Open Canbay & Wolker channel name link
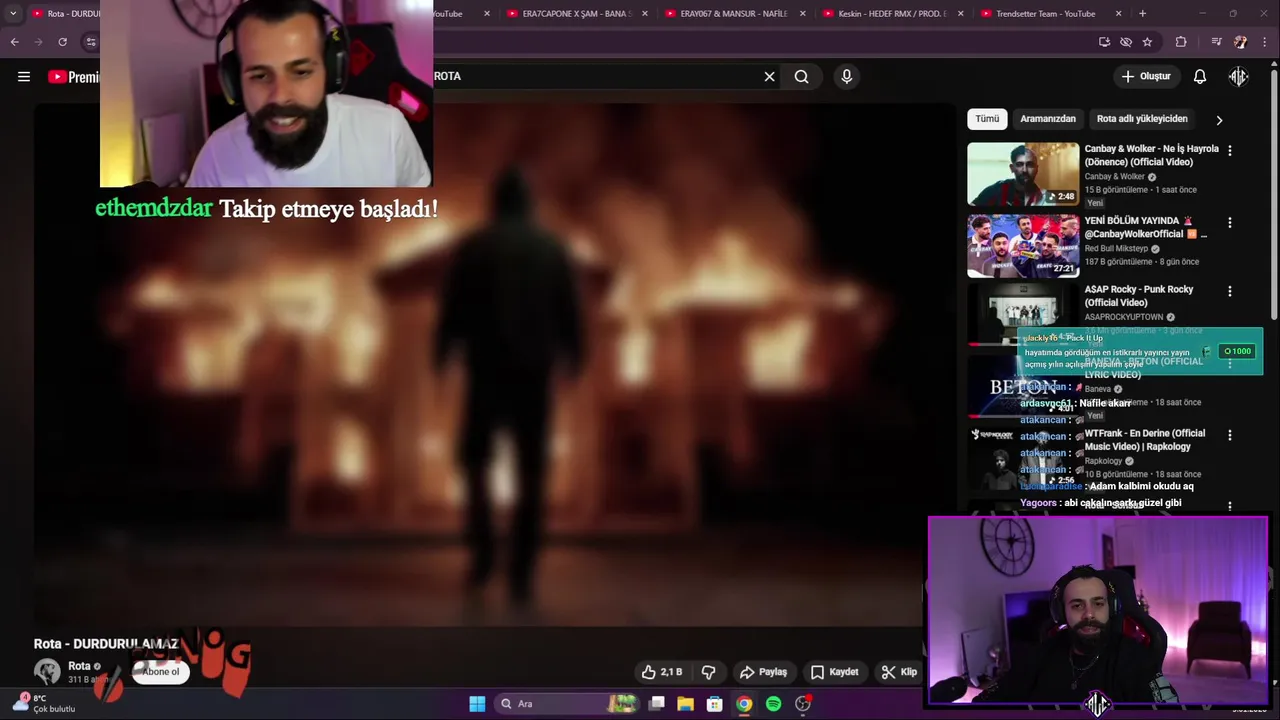The height and width of the screenshot is (720, 1280). (x=1115, y=177)
